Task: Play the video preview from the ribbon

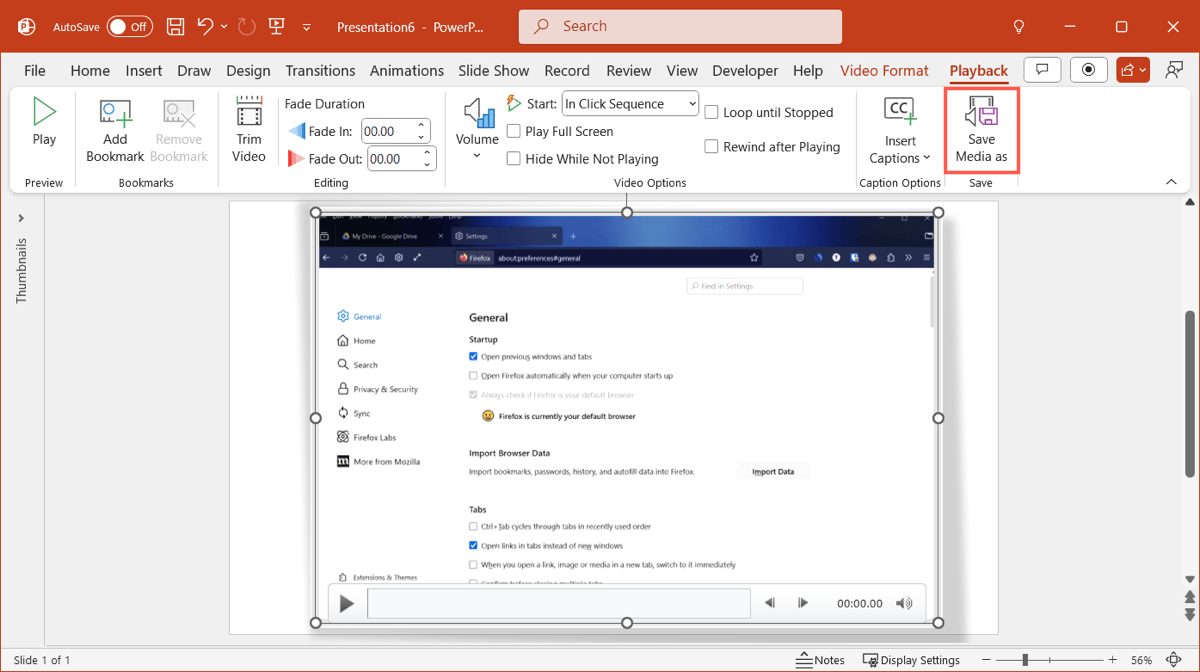Action: click(44, 122)
